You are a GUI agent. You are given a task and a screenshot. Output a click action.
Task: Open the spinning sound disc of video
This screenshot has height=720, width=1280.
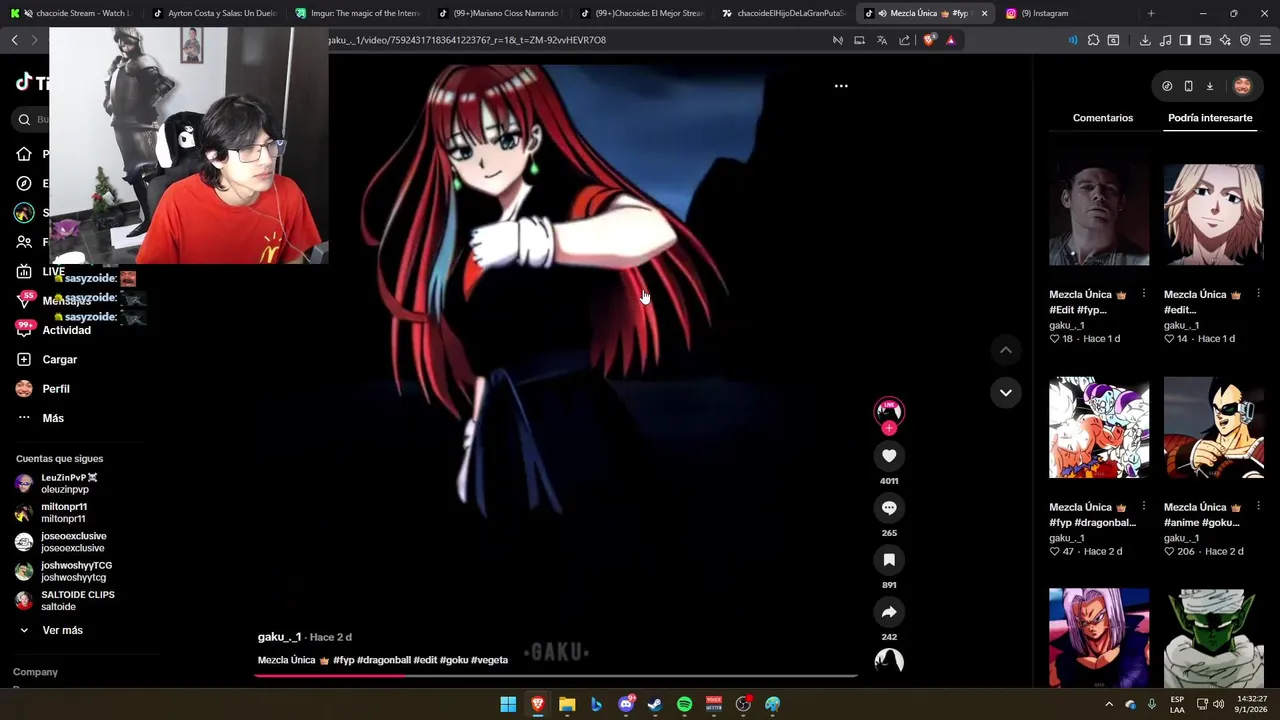pyautogui.click(x=889, y=661)
